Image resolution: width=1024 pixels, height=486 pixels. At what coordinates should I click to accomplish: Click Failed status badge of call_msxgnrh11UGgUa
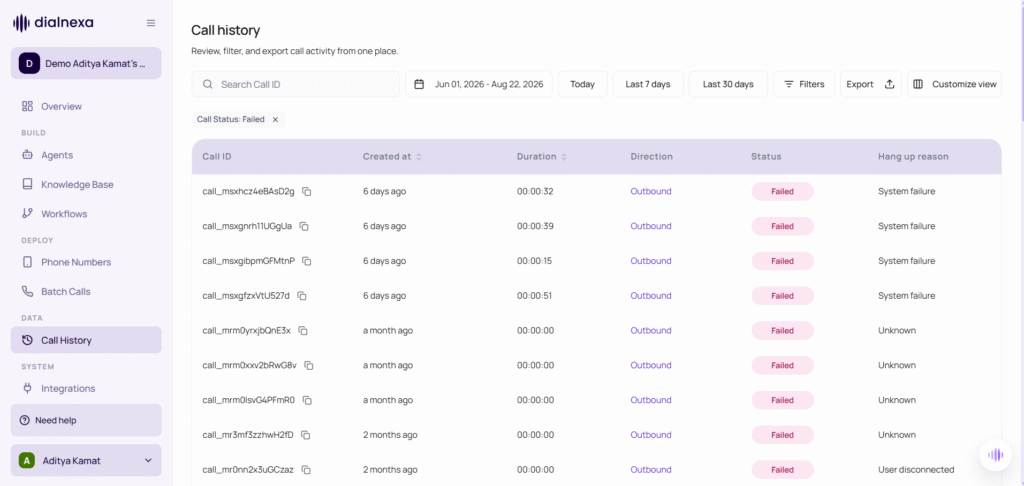pos(782,226)
